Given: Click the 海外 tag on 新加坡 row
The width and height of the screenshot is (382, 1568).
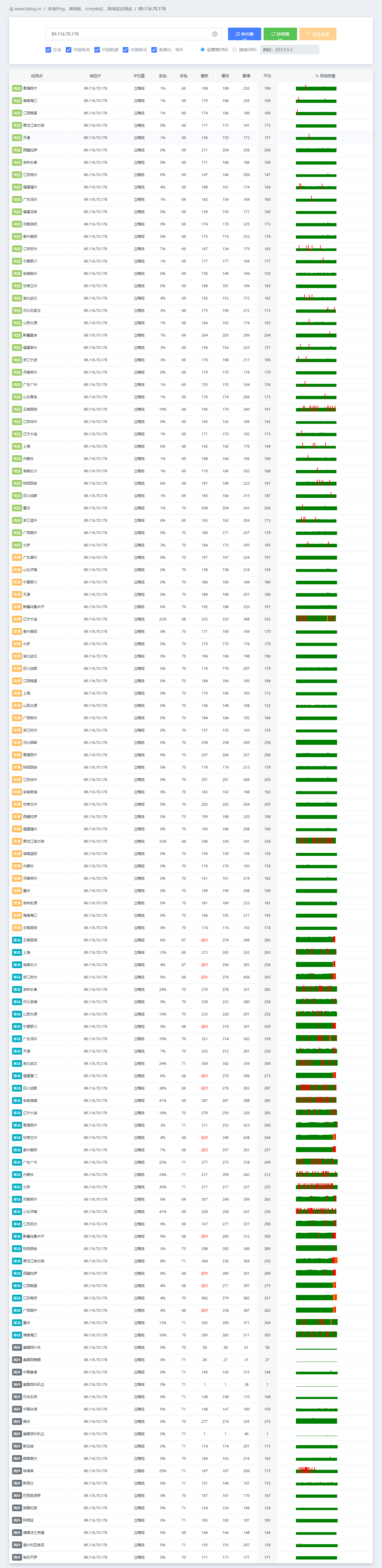Looking at the screenshot, I should 17,1446.
